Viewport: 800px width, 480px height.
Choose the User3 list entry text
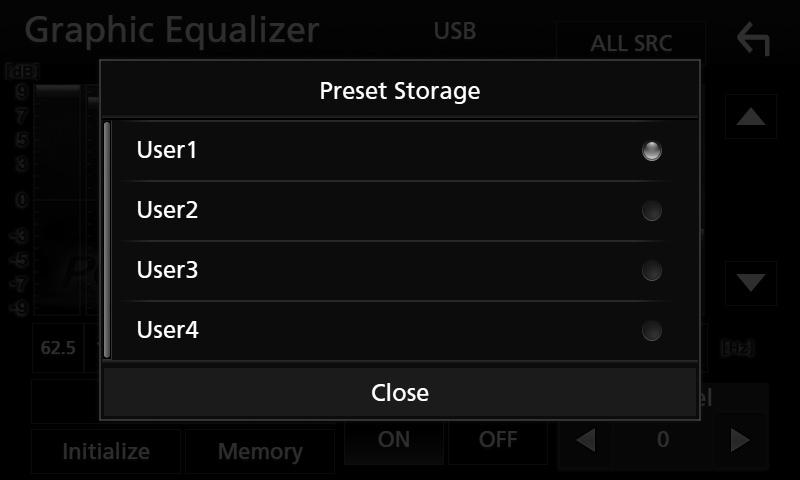point(167,269)
